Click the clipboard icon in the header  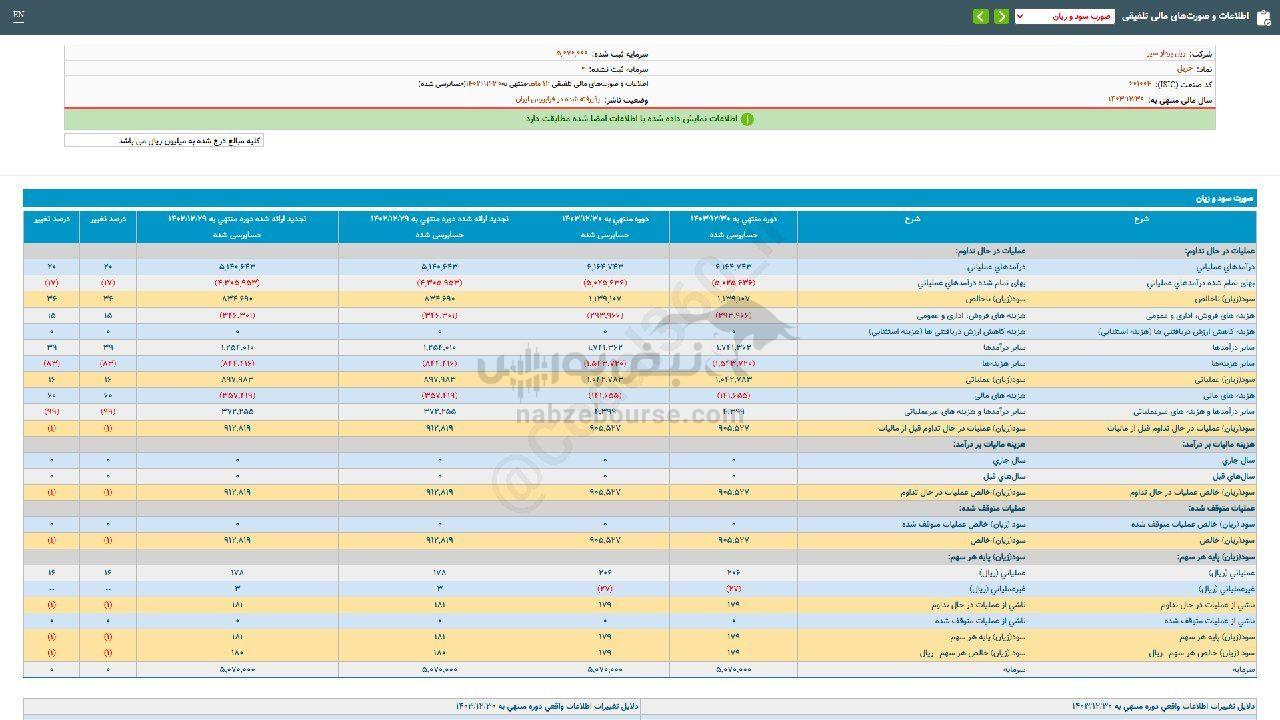pyautogui.click(x=1264, y=17)
